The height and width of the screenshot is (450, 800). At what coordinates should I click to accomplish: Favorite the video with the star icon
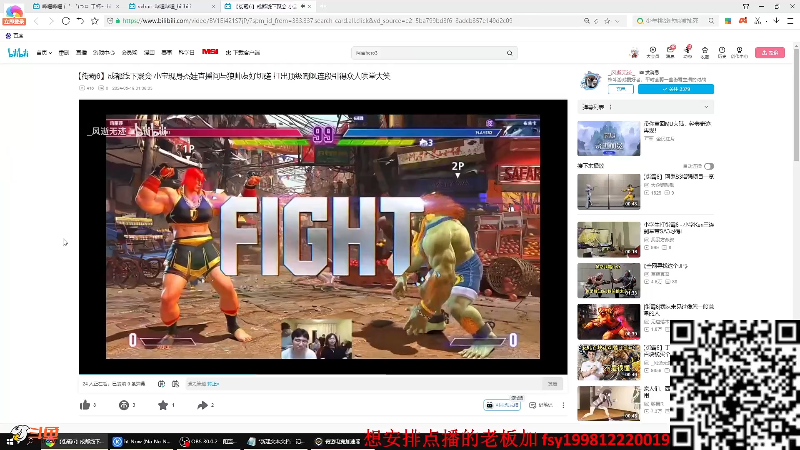point(163,405)
